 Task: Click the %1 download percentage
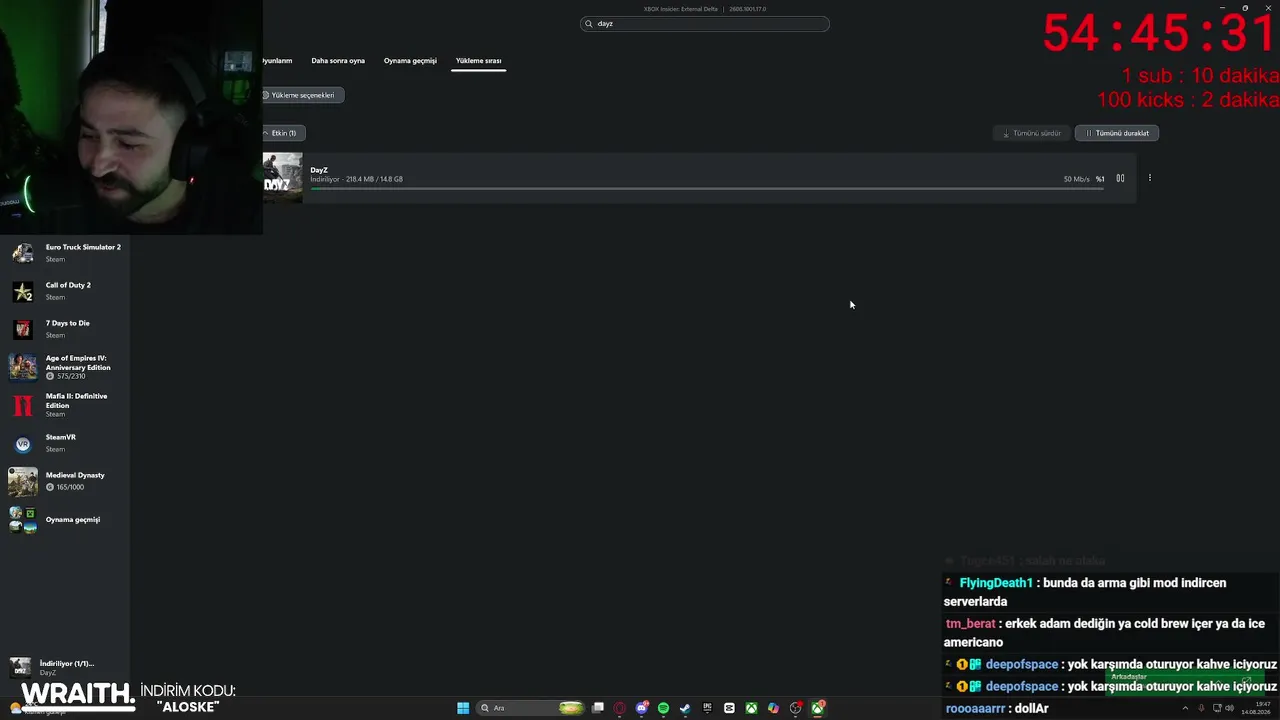pos(1100,179)
